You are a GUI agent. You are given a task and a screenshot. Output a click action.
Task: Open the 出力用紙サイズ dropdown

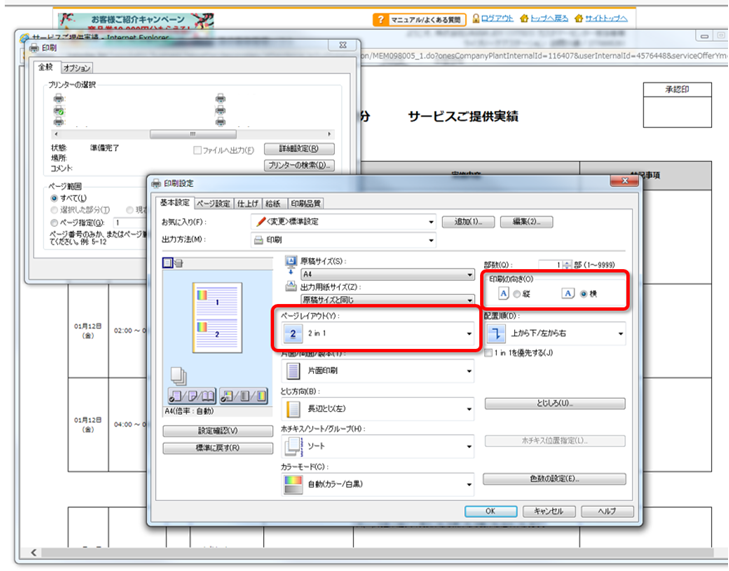pos(387,300)
